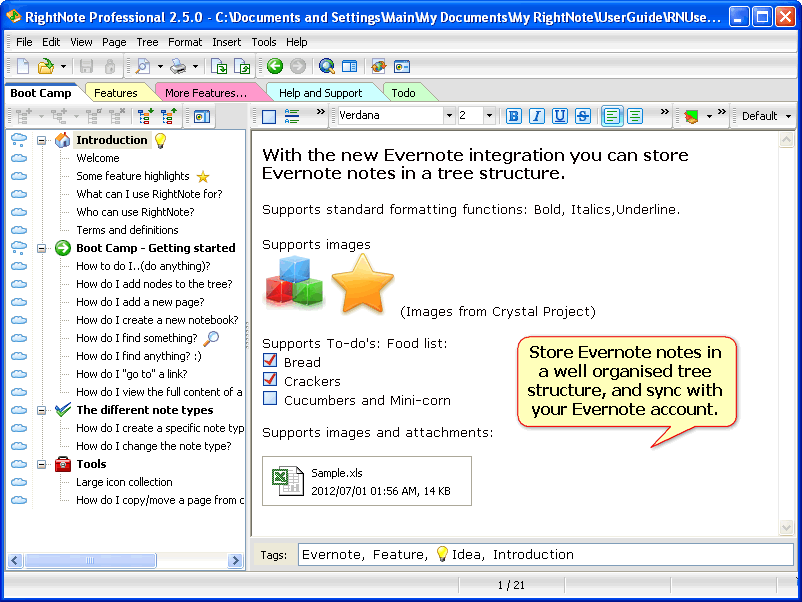Toggle underline formatting
802x602 pixels.
coord(560,116)
